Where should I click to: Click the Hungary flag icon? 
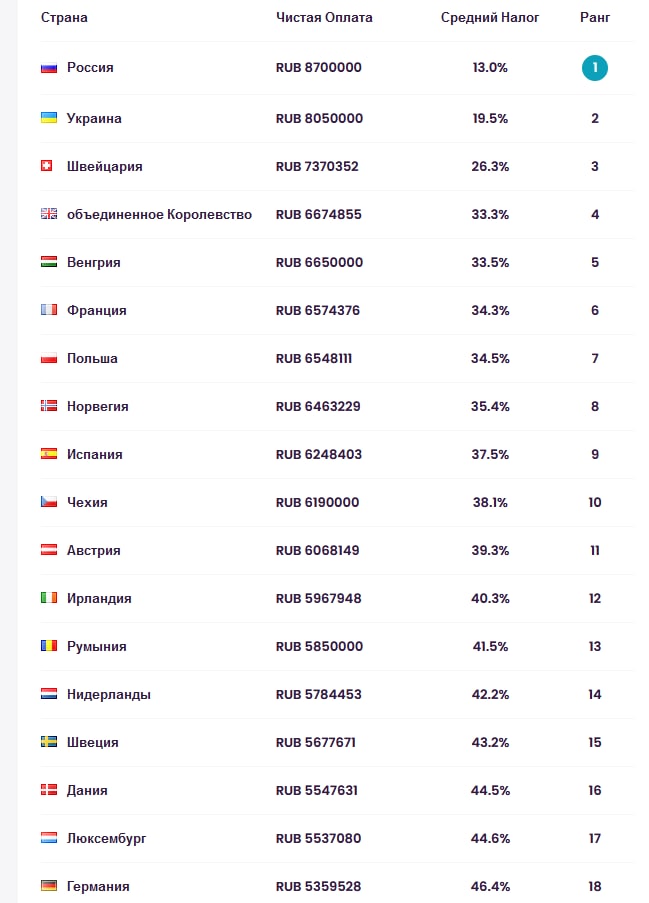[x=49, y=262]
